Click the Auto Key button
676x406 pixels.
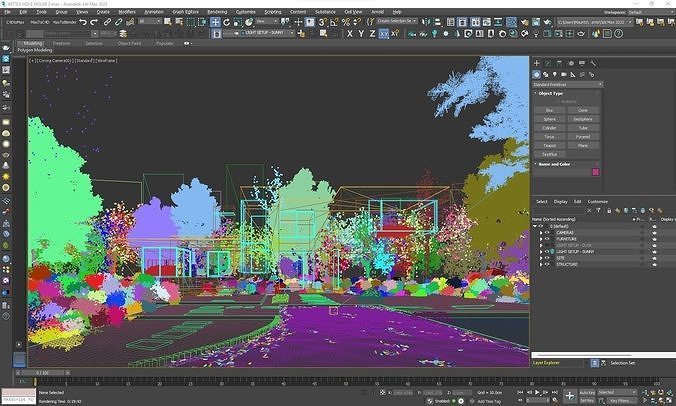tap(587, 392)
